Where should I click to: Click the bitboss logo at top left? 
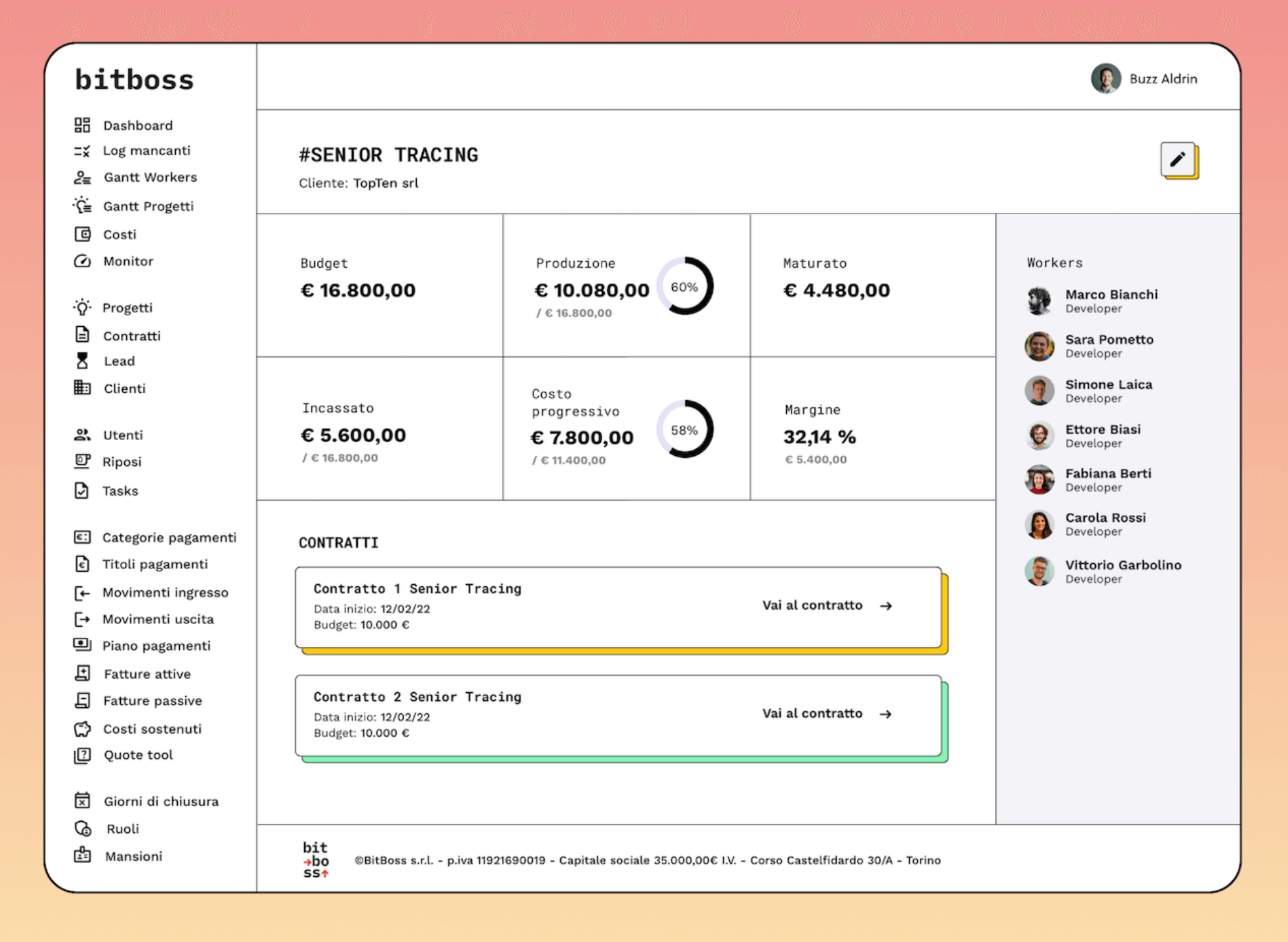coord(135,80)
